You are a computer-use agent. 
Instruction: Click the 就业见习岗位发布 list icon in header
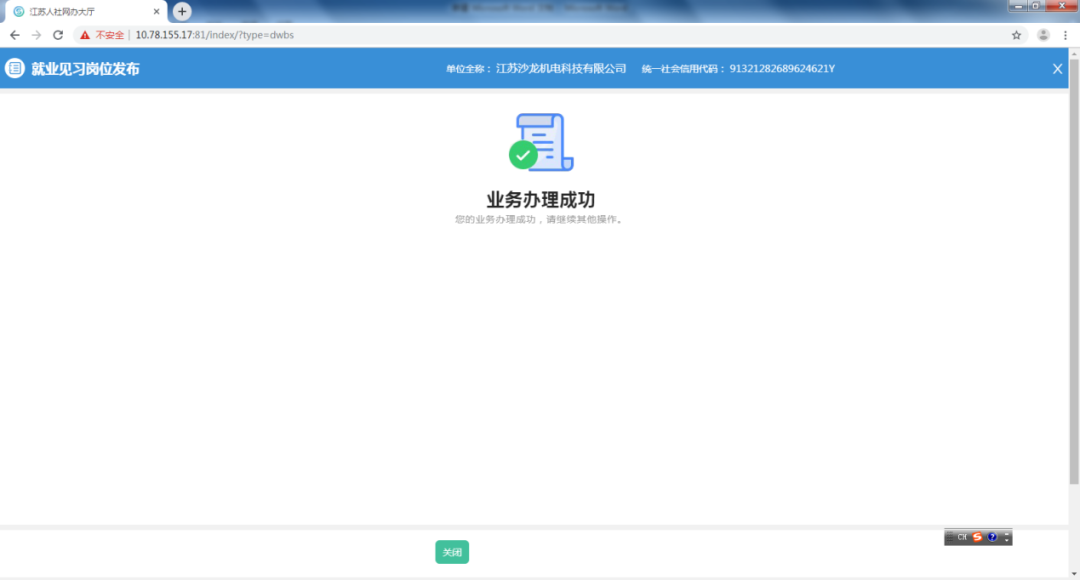tap(15, 69)
